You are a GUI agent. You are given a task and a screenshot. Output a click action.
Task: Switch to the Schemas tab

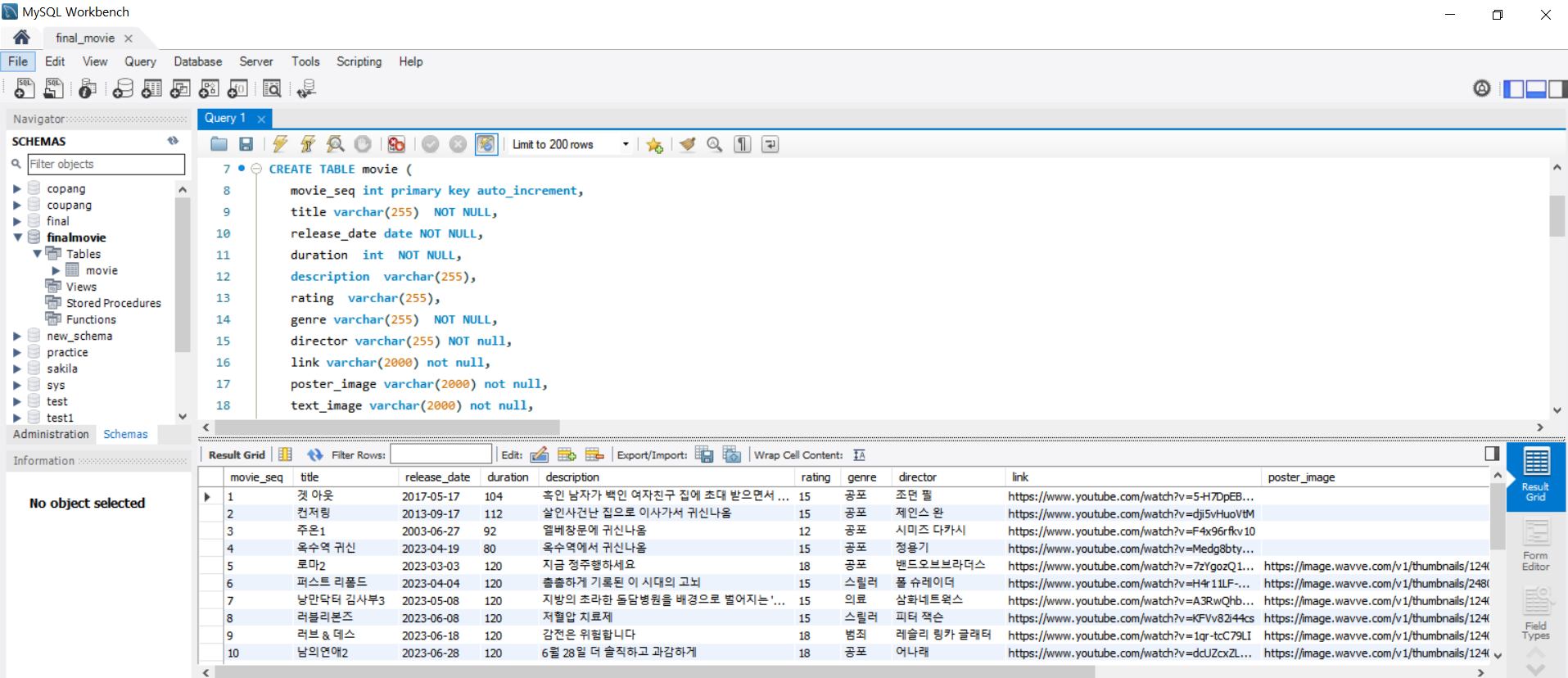point(125,434)
